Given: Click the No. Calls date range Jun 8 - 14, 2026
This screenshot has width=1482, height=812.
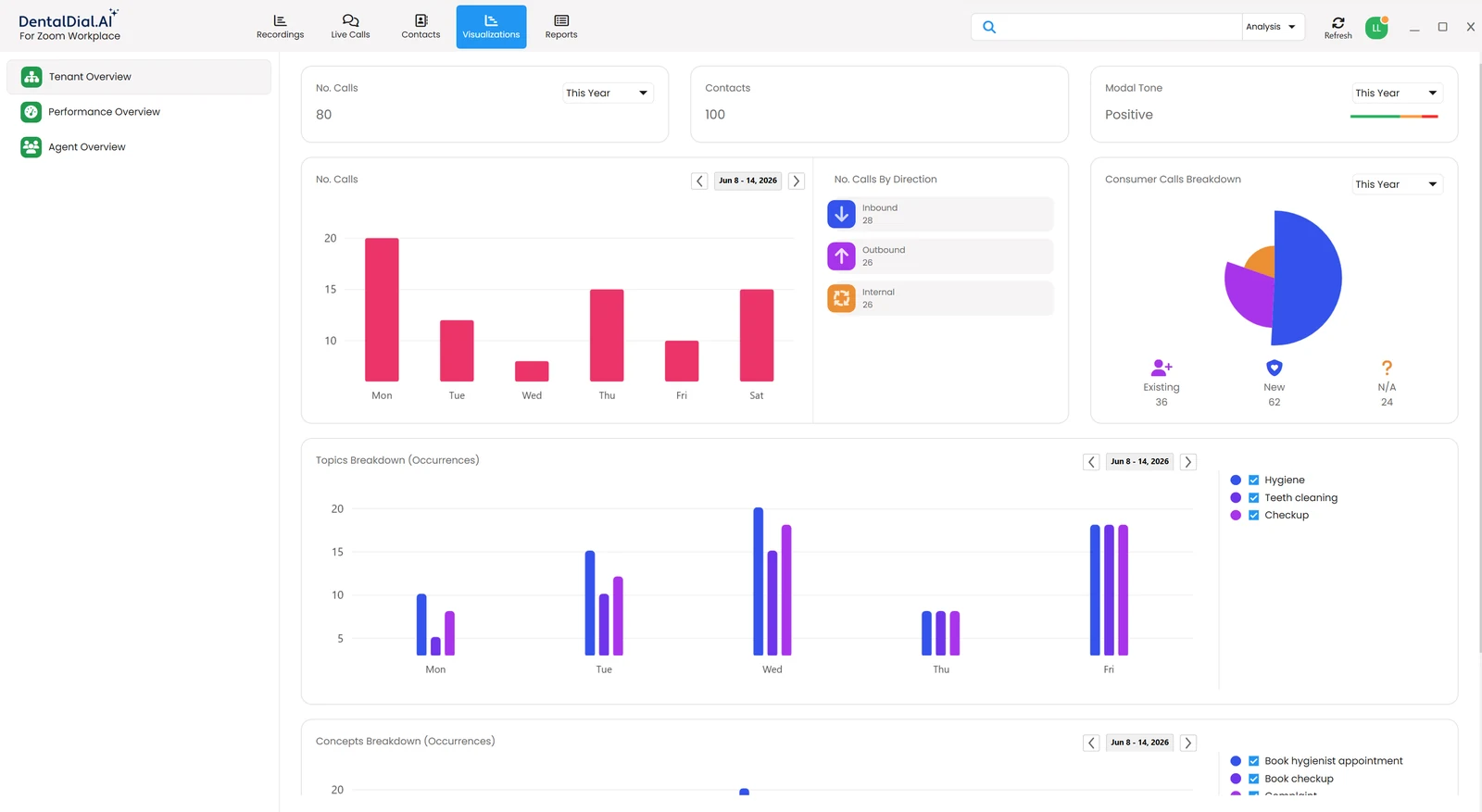Looking at the screenshot, I should 748,181.
